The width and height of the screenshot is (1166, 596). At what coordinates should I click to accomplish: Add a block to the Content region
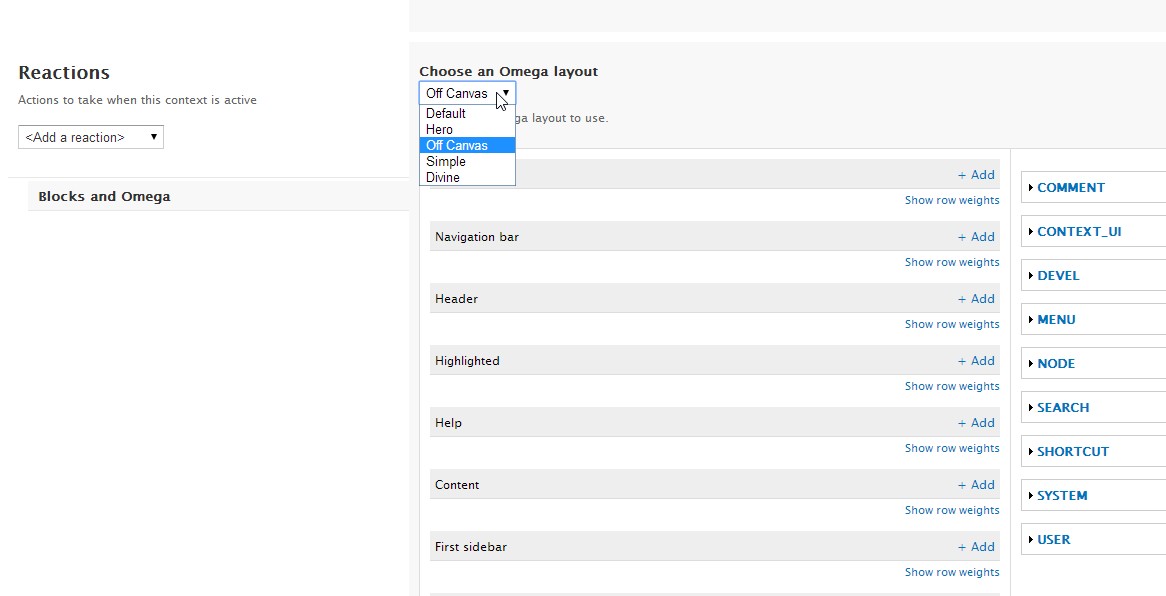[976, 485]
